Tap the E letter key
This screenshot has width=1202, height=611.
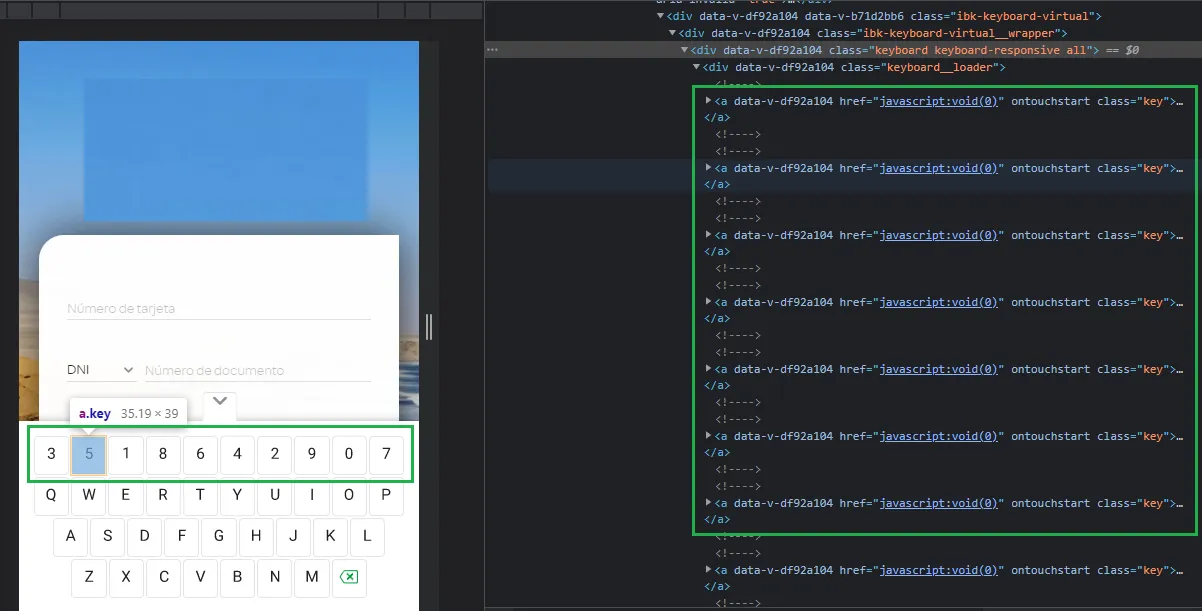coord(126,496)
